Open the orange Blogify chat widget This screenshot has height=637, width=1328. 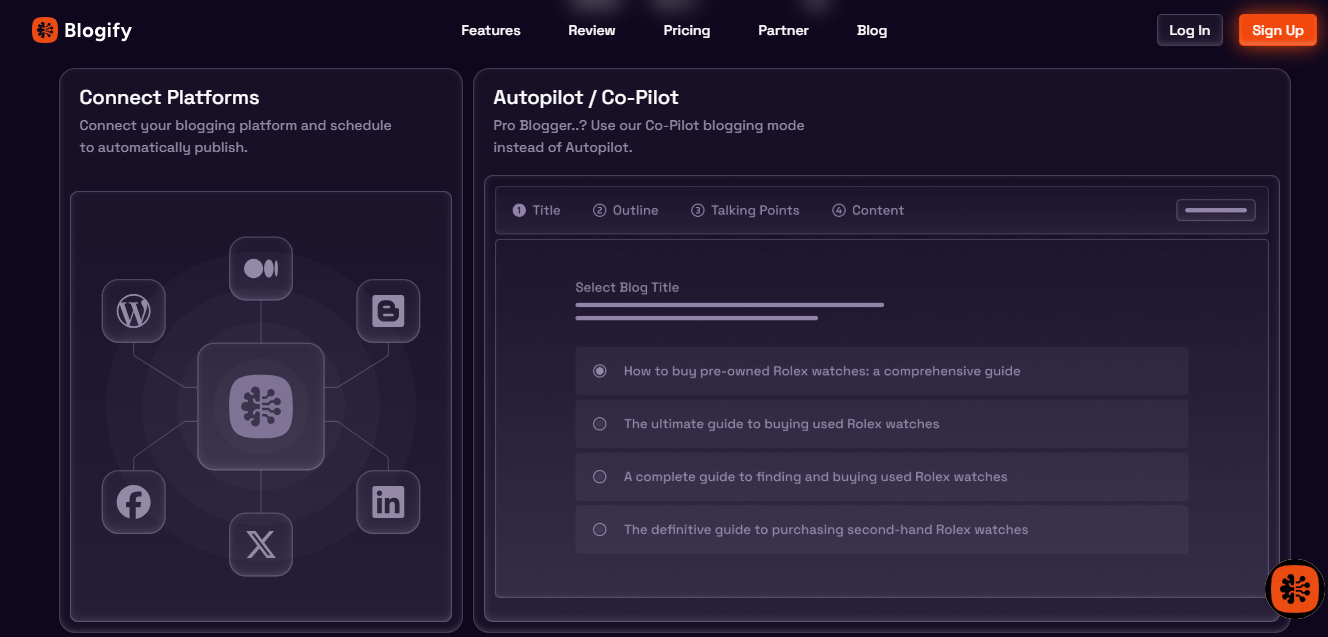[1296, 589]
